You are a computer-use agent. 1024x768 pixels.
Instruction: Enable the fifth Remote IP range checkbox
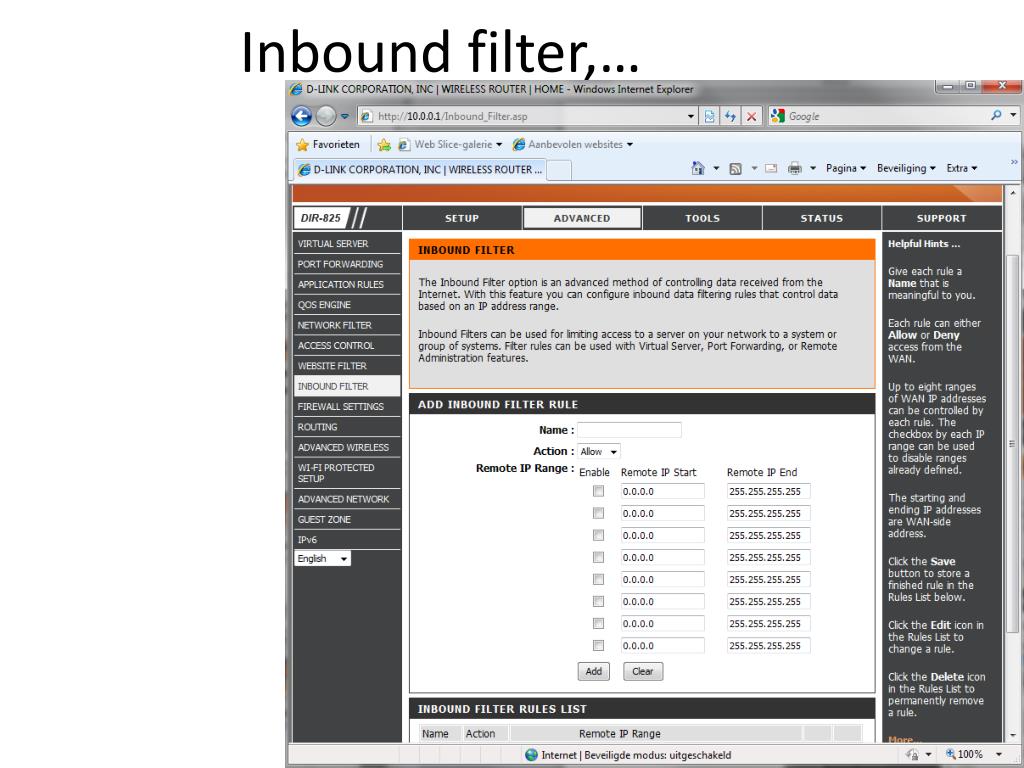point(598,579)
